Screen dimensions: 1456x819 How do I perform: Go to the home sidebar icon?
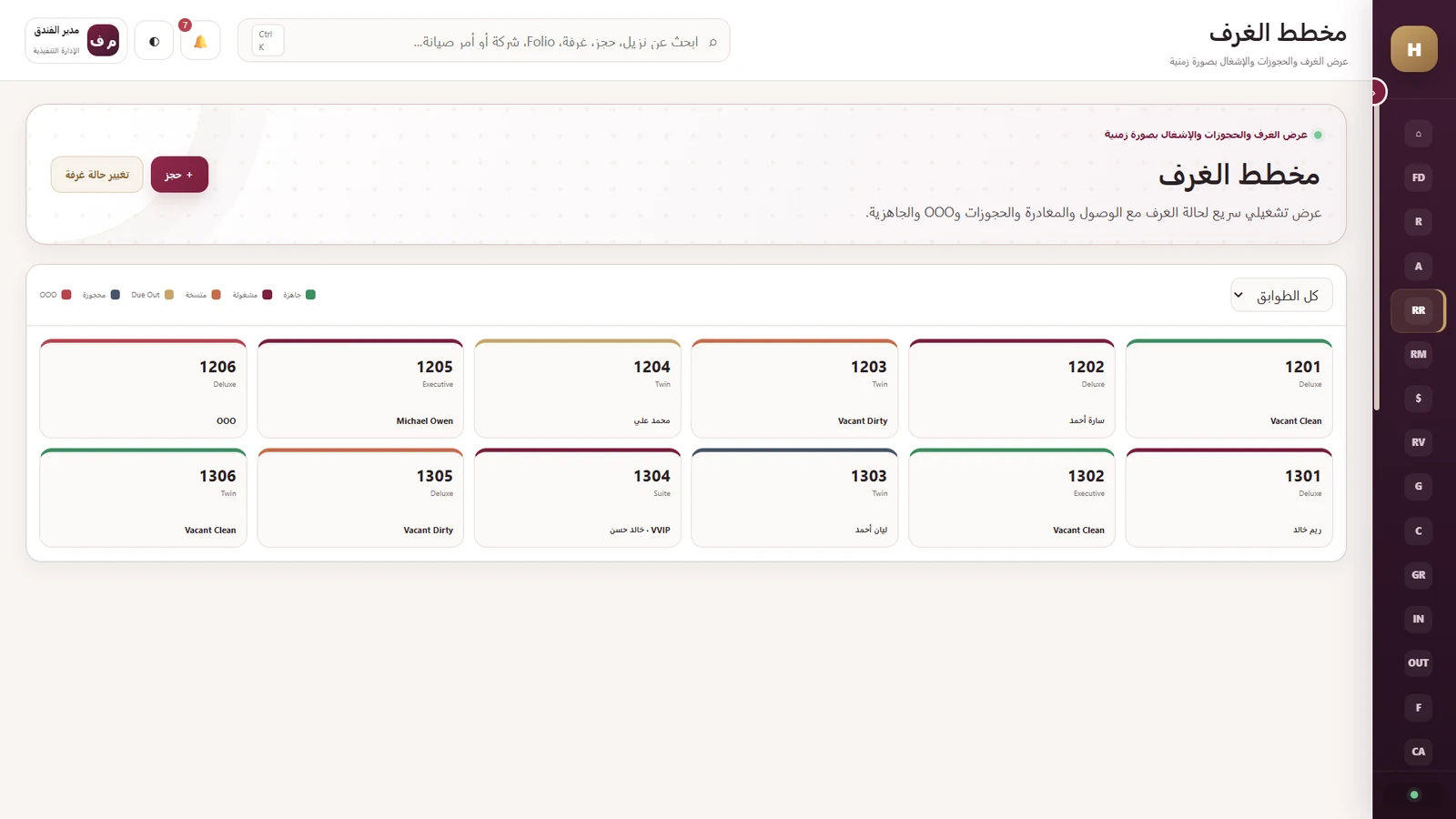pyautogui.click(x=1418, y=134)
